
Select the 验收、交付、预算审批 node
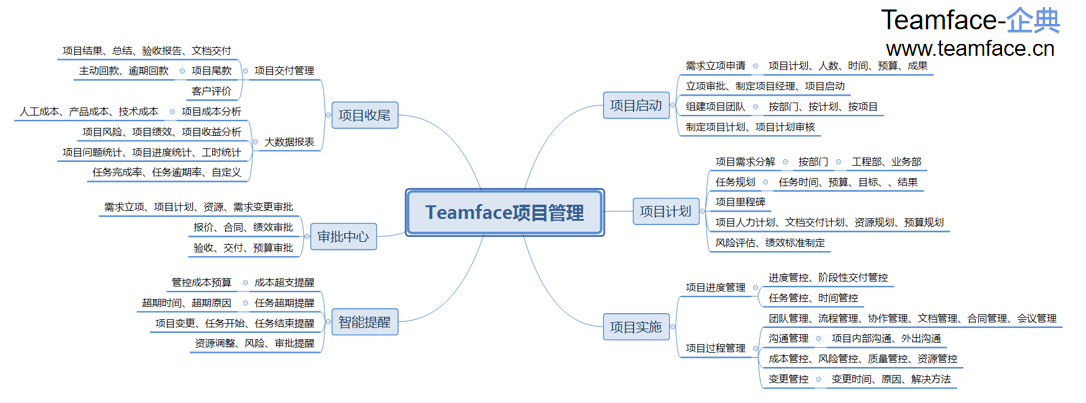point(243,248)
